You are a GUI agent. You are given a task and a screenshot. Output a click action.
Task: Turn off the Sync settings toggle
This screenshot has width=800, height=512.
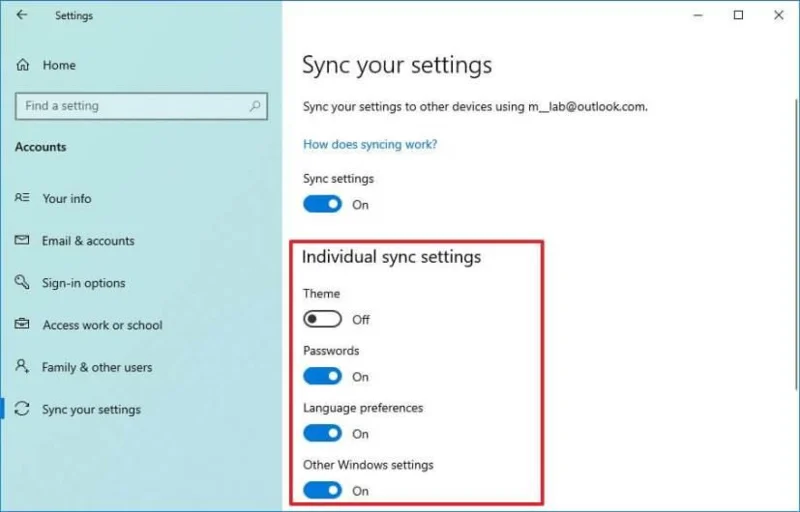[x=322, y=204]
